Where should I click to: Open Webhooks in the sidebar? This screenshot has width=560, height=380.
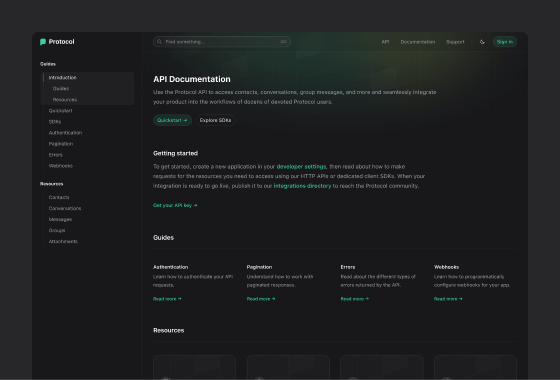point(61,166)
